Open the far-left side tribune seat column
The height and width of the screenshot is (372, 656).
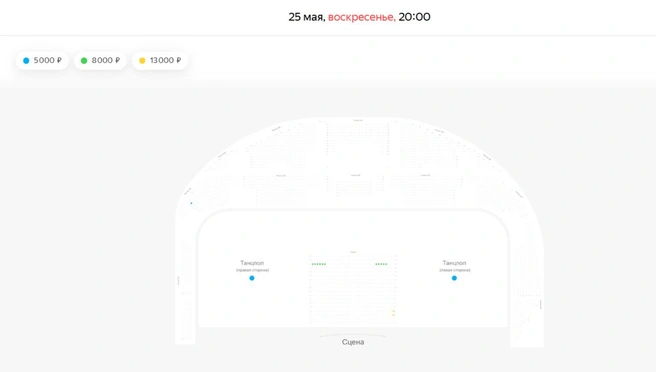(x=186, y=289)
